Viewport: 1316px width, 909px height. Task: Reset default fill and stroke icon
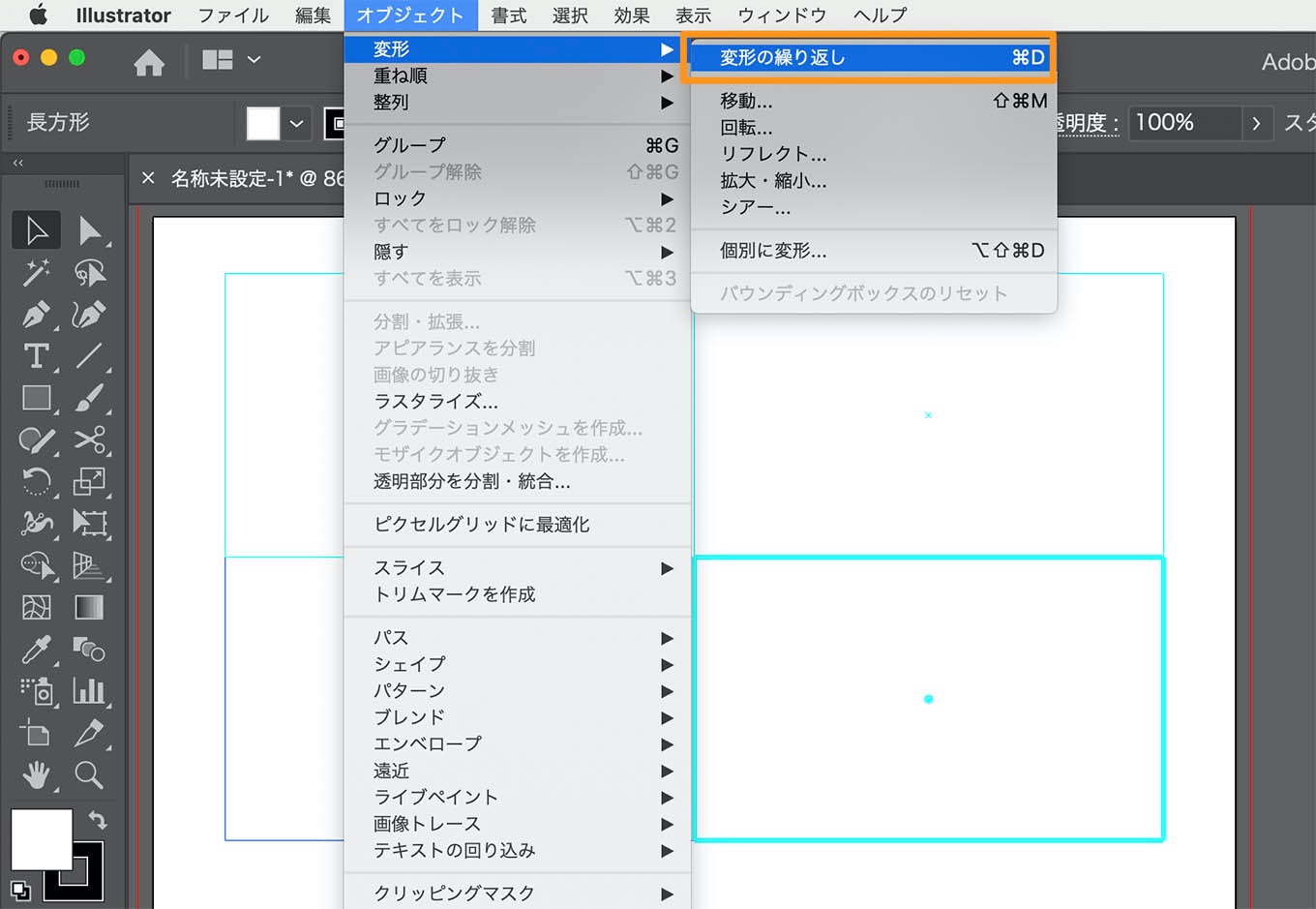[x=20, y=890]
